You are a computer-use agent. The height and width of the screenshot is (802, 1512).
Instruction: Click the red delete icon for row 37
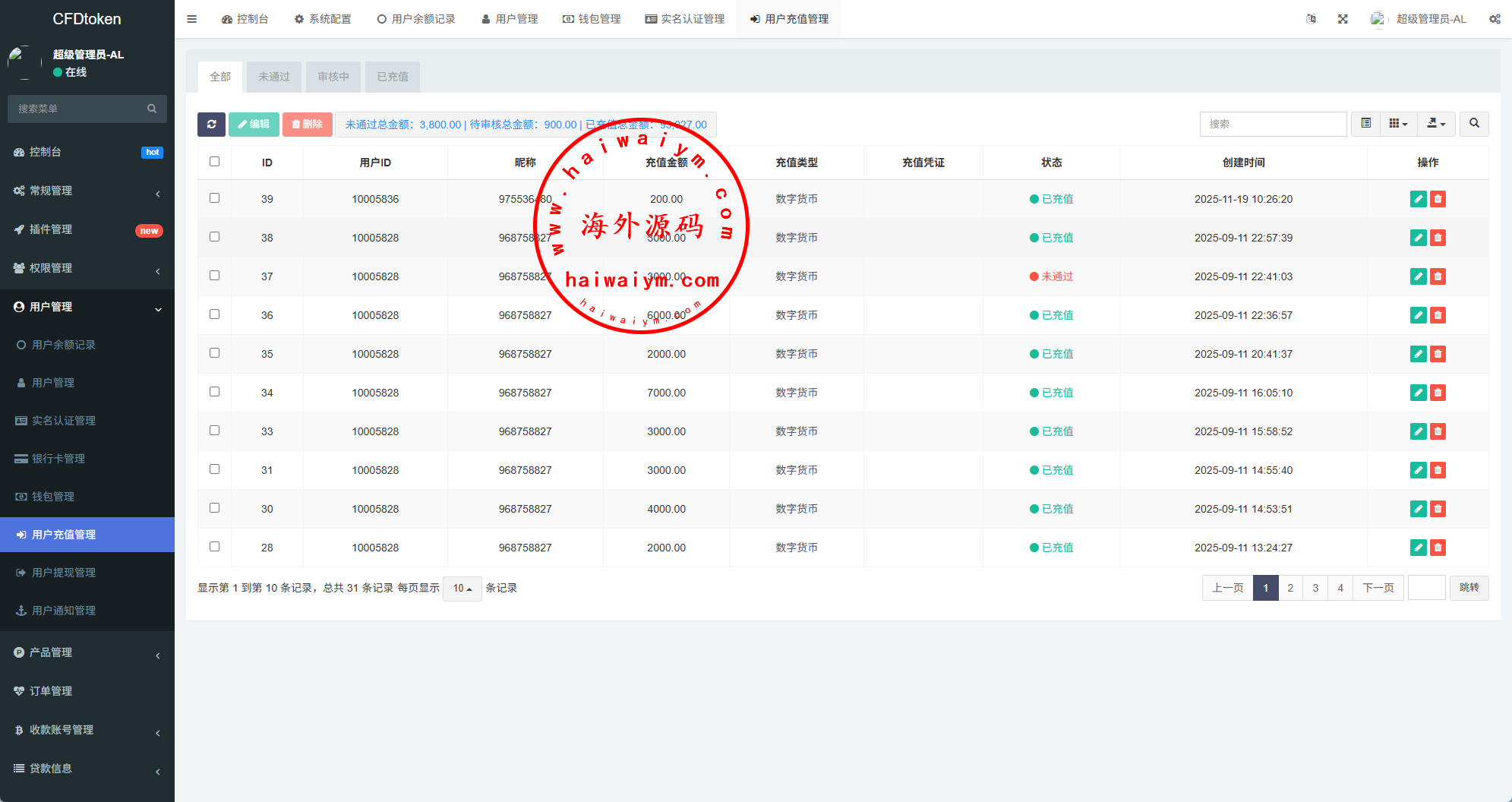point(1438,276)
